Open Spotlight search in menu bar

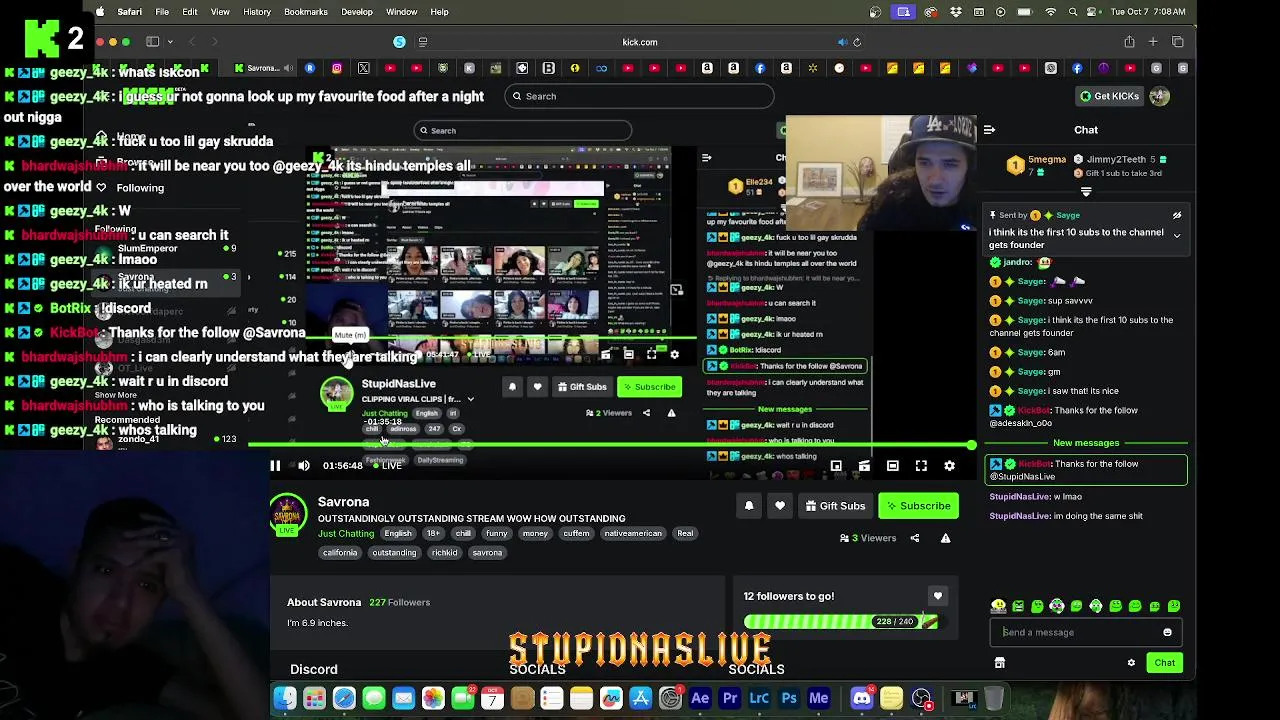point(1073,12)
